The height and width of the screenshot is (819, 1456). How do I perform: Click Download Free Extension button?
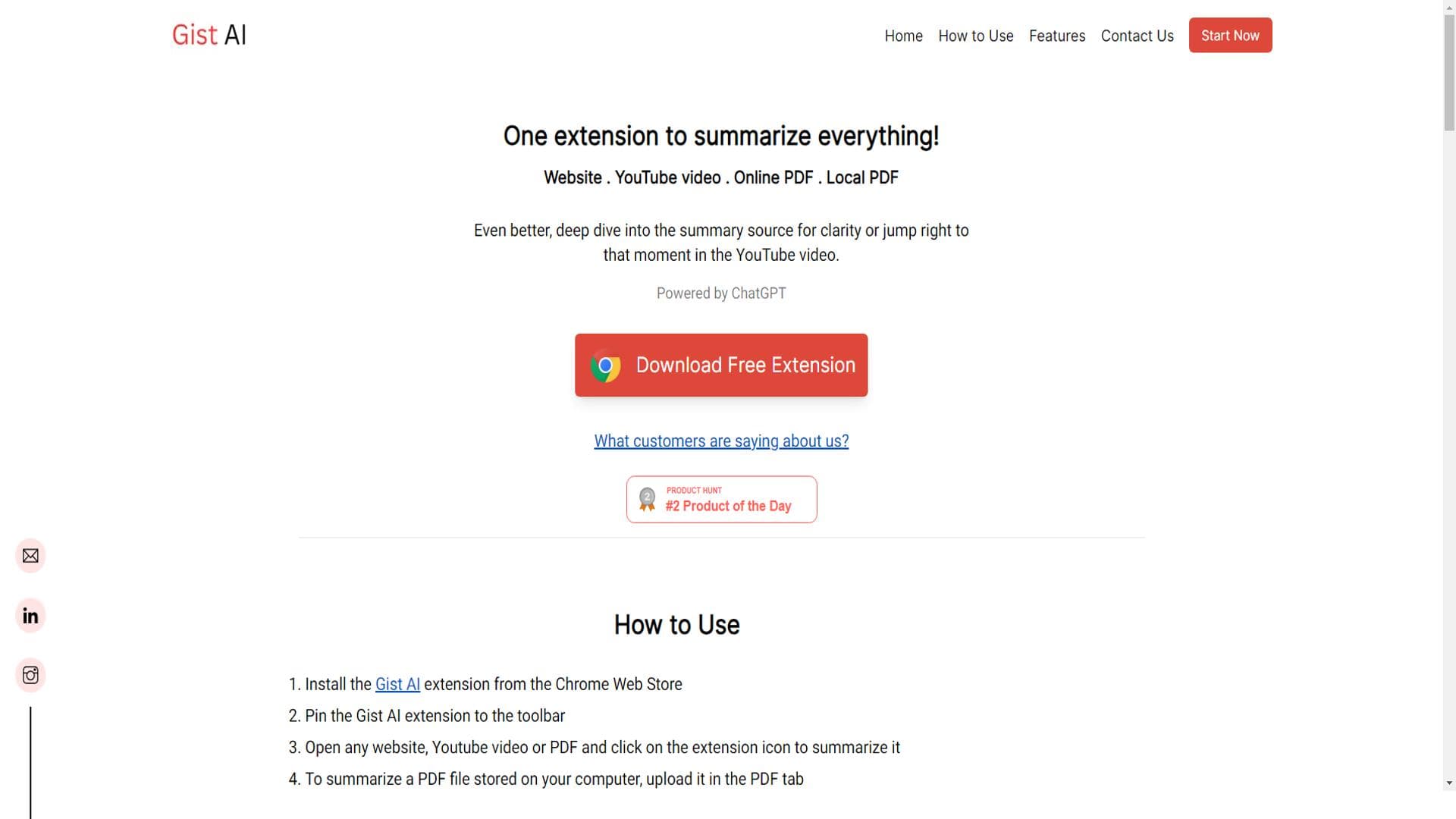(721, 365)
